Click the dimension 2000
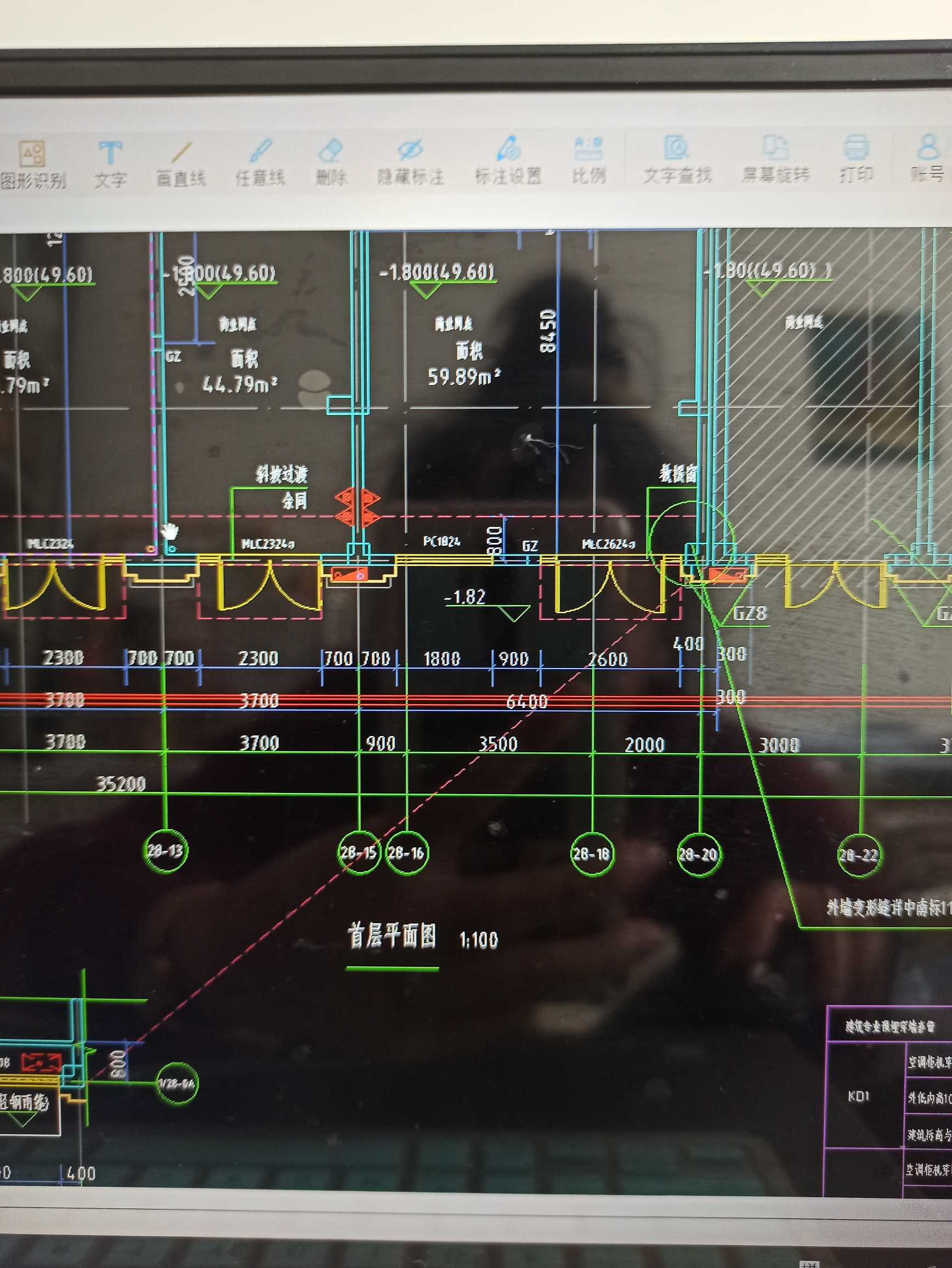This screenshot has width=952, height=1268. point(645,745)
